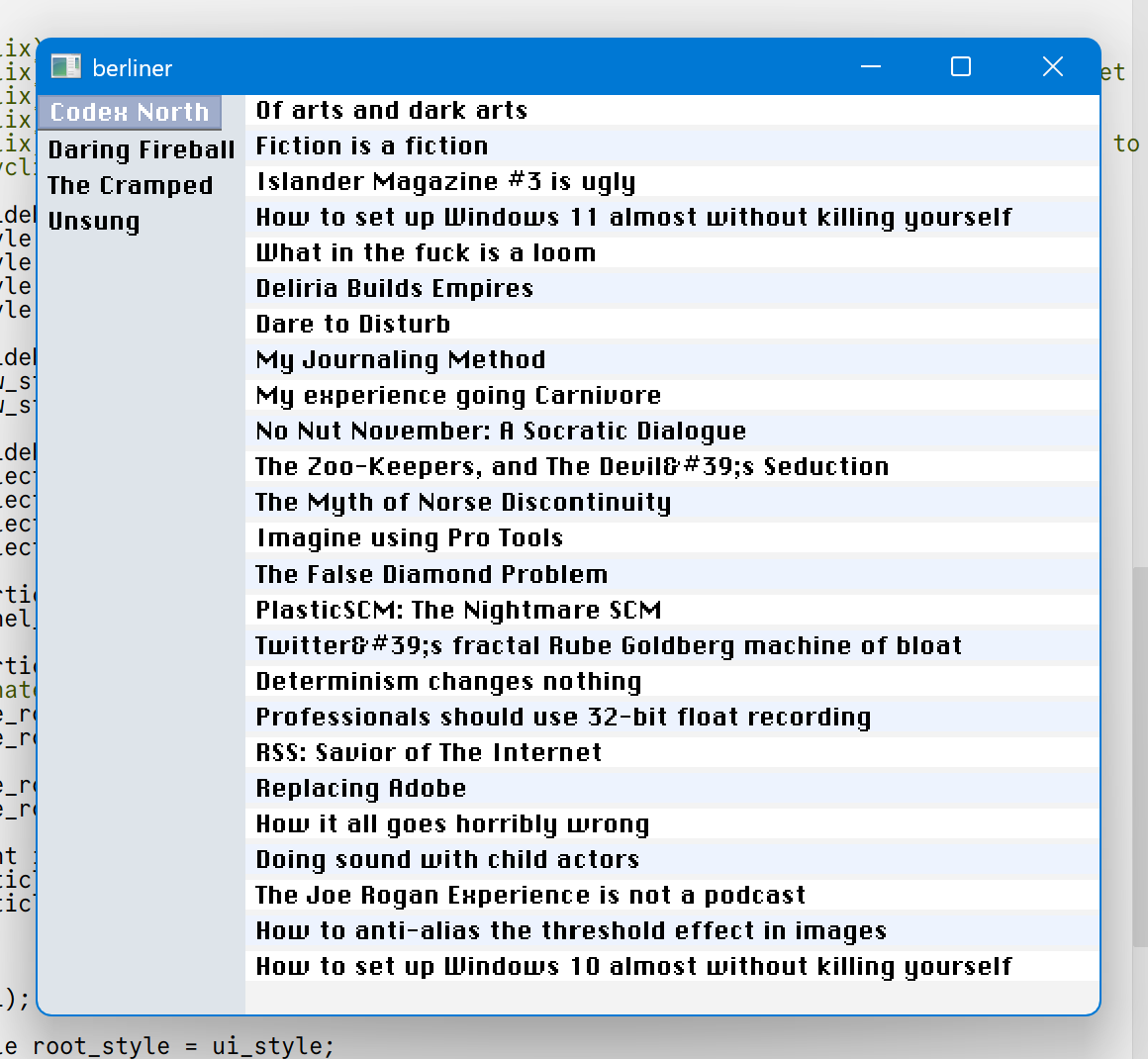This screenshot has height=1059, width=1148.
Task: Click the berliner app icon in title bar
Action: [65, 67]
